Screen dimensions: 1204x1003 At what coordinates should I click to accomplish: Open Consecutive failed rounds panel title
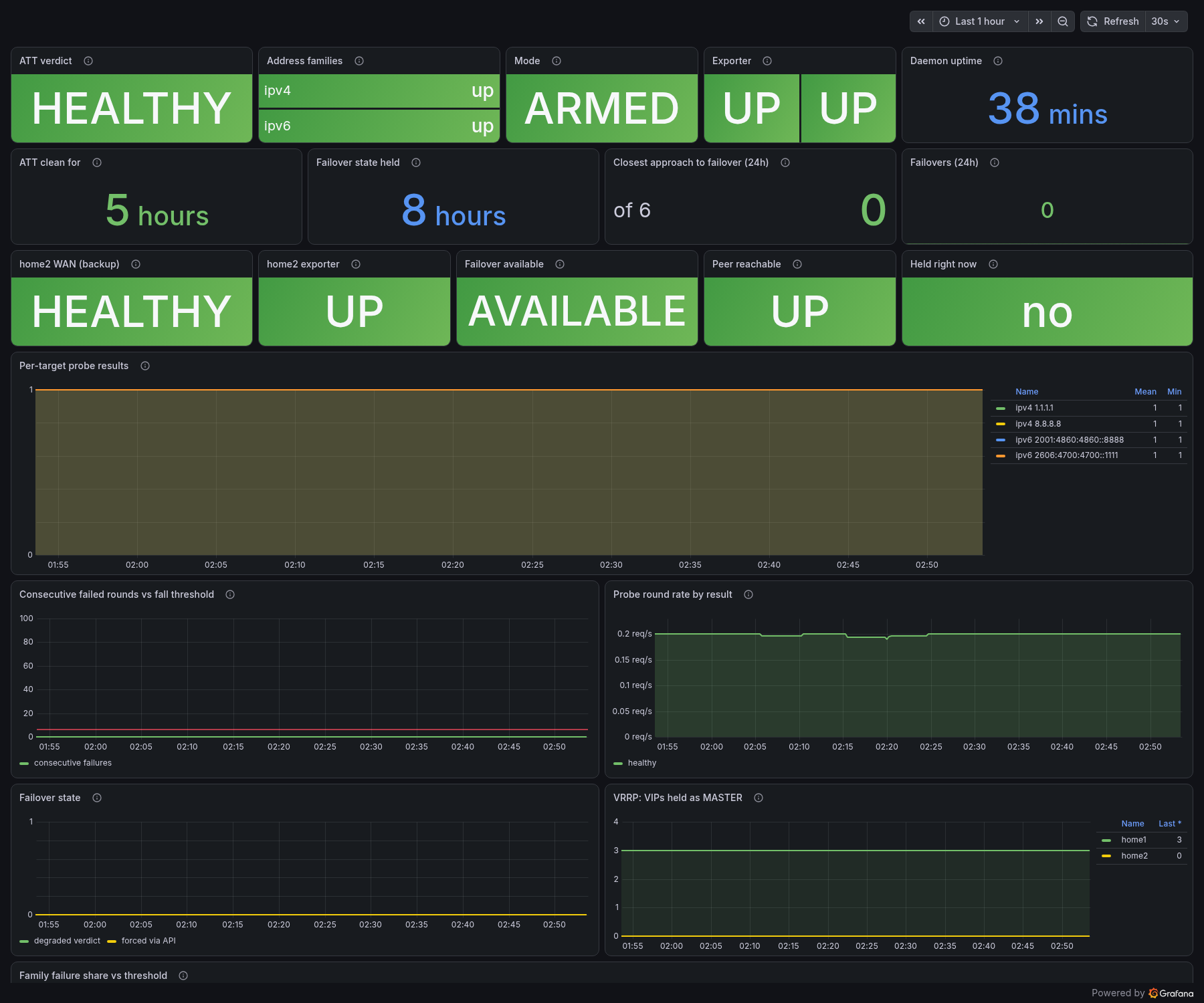[x=116, y=594]
